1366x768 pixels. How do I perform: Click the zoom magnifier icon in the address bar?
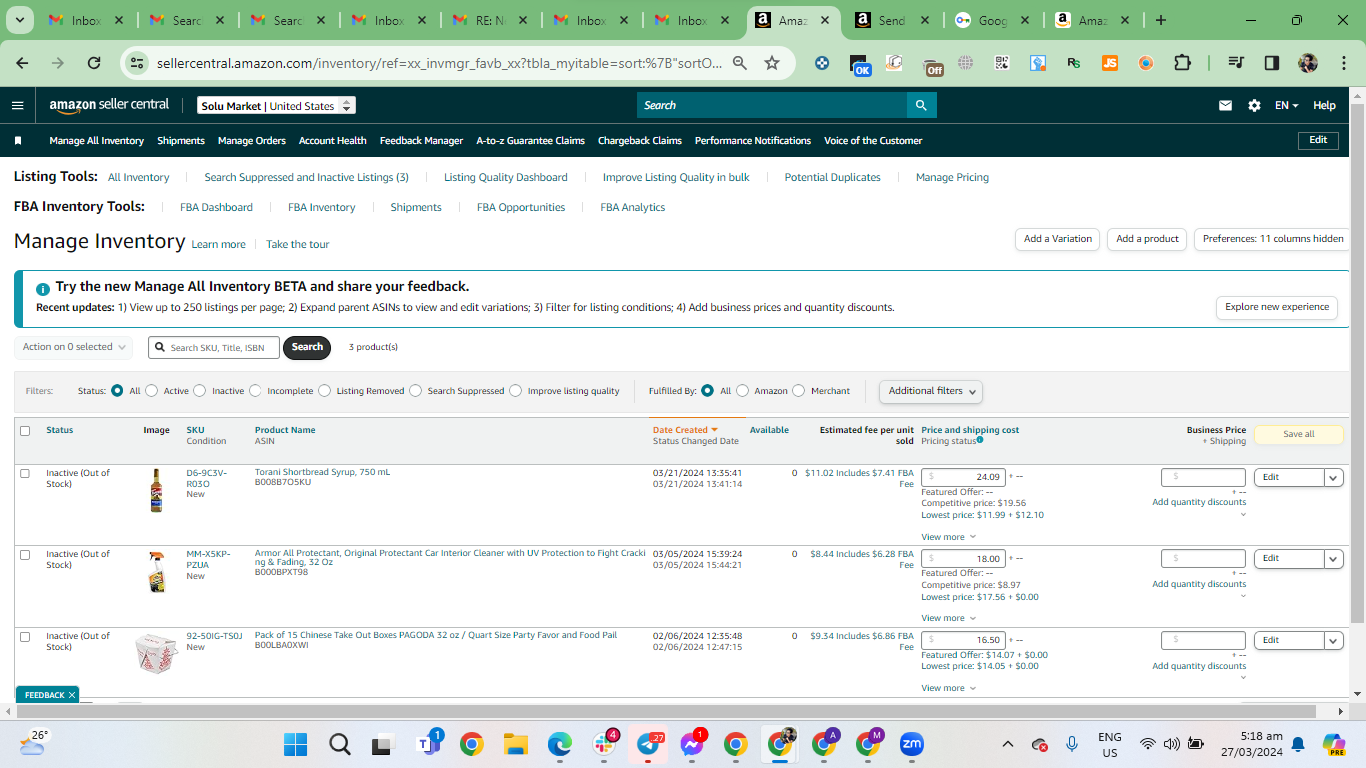(x=740, y=63)
